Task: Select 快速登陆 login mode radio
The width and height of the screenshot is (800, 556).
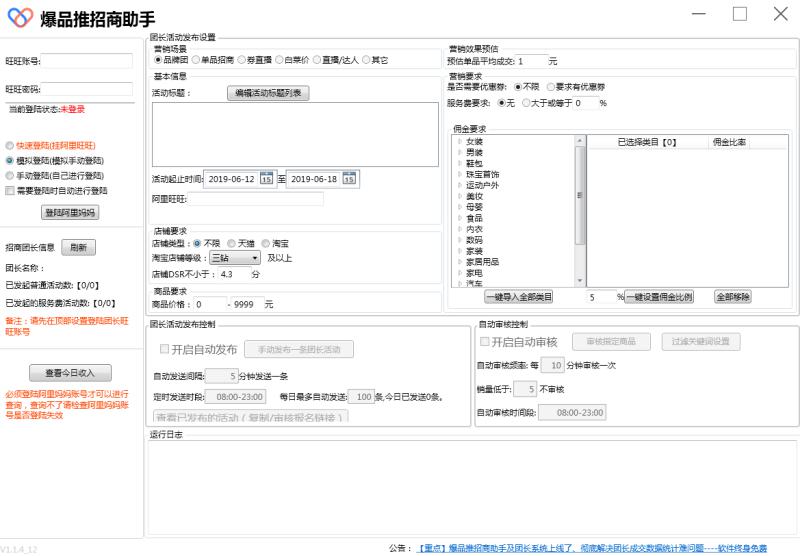Action: (x=10, y=145)
